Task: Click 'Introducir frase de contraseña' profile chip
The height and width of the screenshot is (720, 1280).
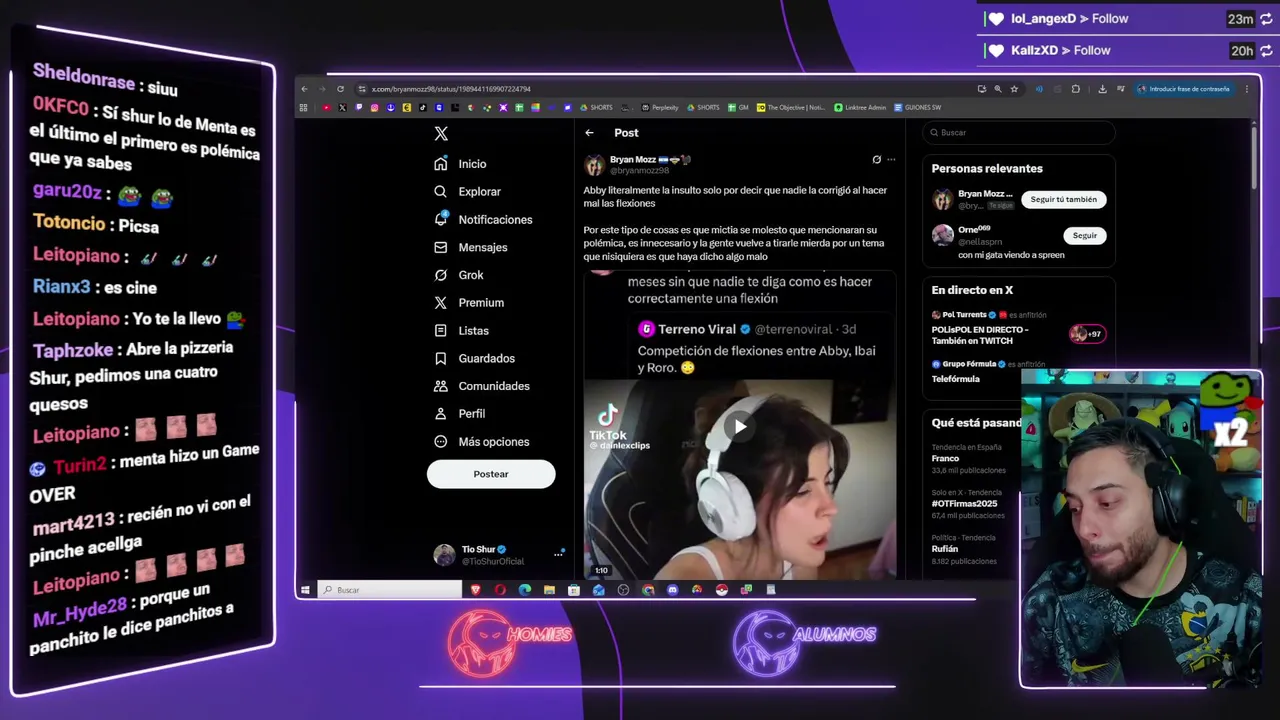Action: 1185,89
